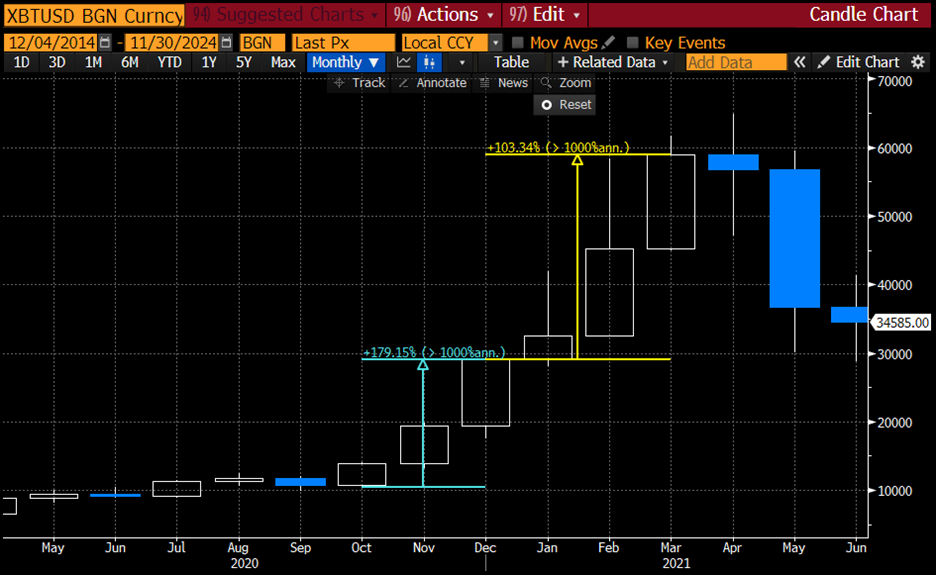Open chart settings gear icon
This screenshot has height=575, width=936.
click(x=918, y=62)
